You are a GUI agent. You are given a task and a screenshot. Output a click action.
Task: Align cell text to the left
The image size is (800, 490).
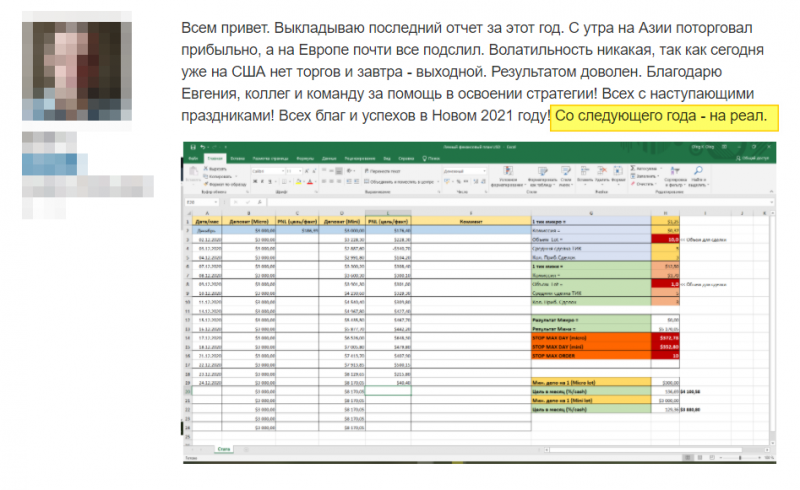[324, 182]
